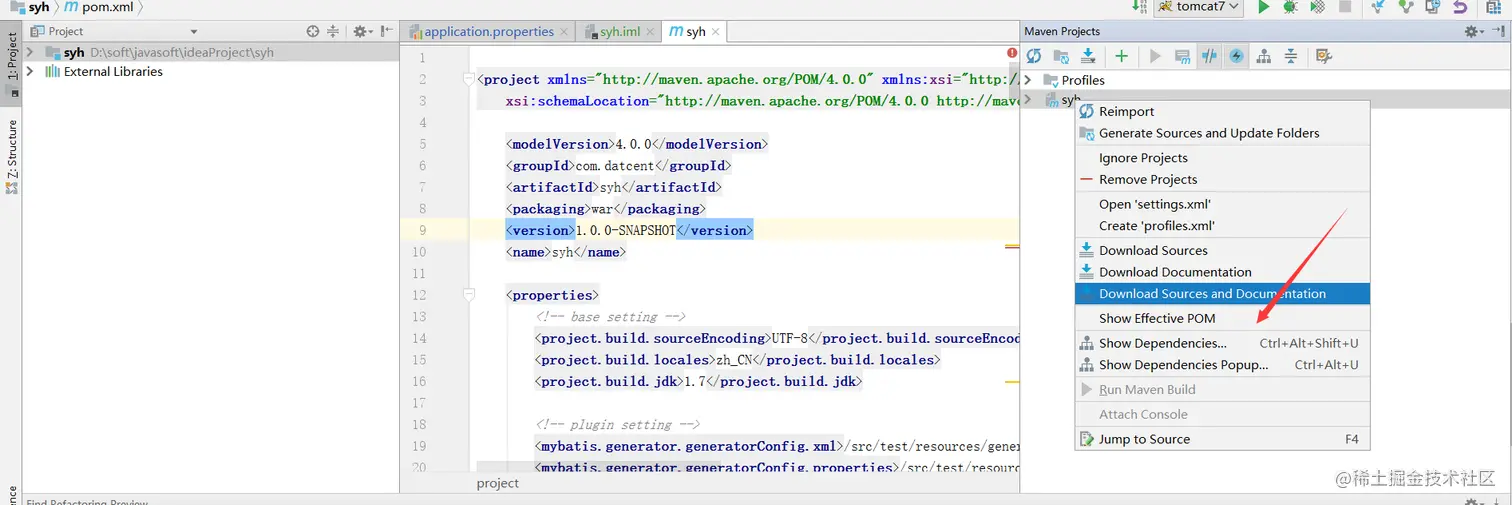
Task: Choose Reimport from context menu
Action: coord(1222,112)
